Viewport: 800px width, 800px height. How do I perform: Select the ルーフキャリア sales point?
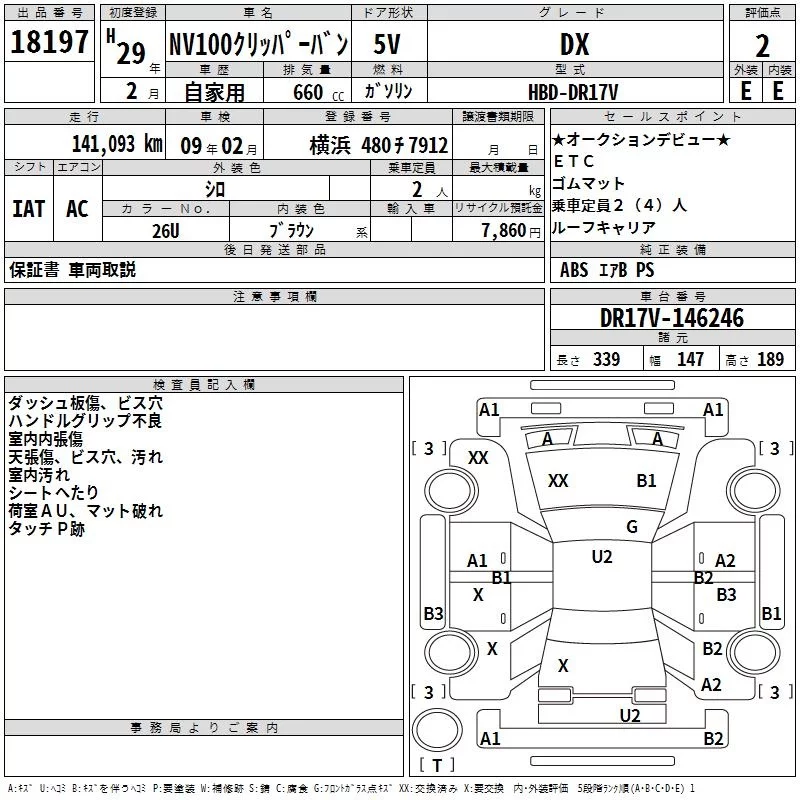point(604,227)
